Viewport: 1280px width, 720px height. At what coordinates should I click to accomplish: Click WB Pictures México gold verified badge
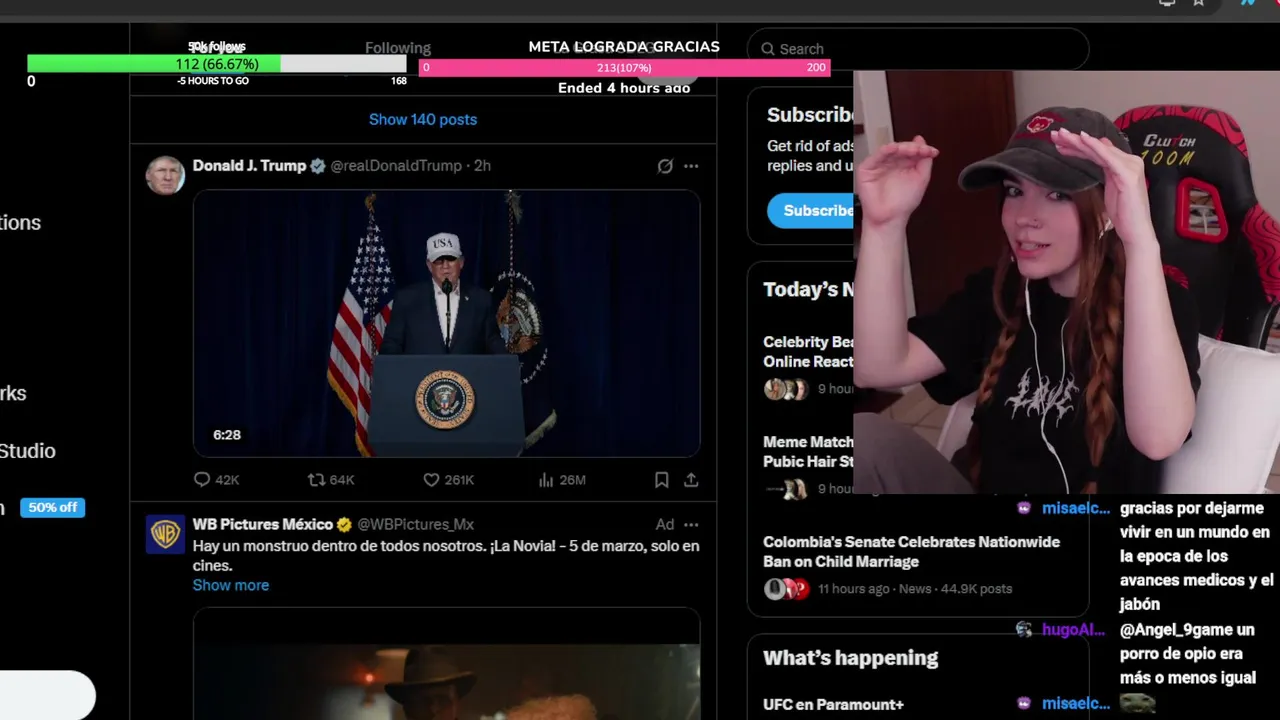(x=344, y=525)
